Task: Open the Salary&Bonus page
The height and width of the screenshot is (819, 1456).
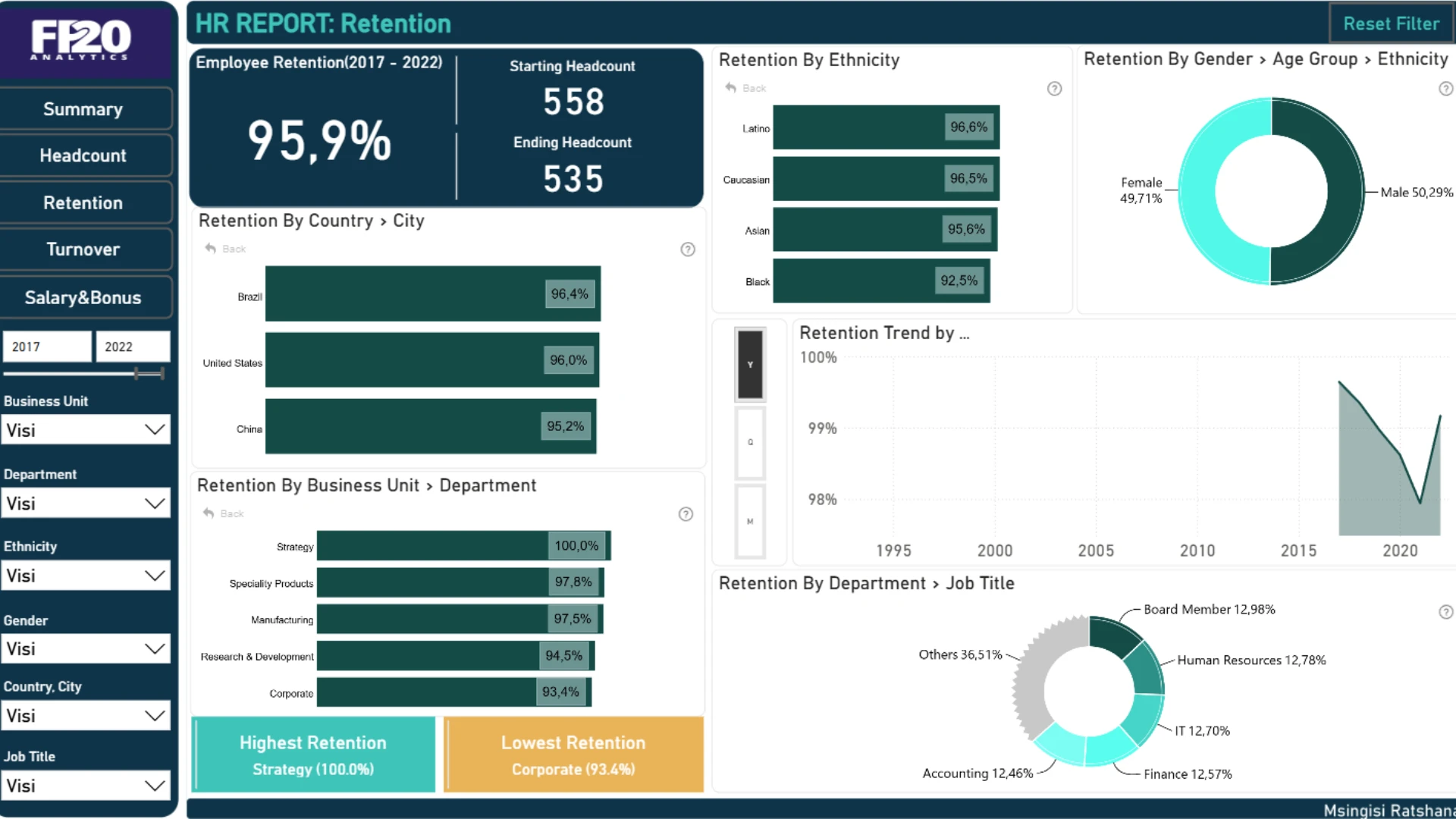Action: click(x=83, y=297)
